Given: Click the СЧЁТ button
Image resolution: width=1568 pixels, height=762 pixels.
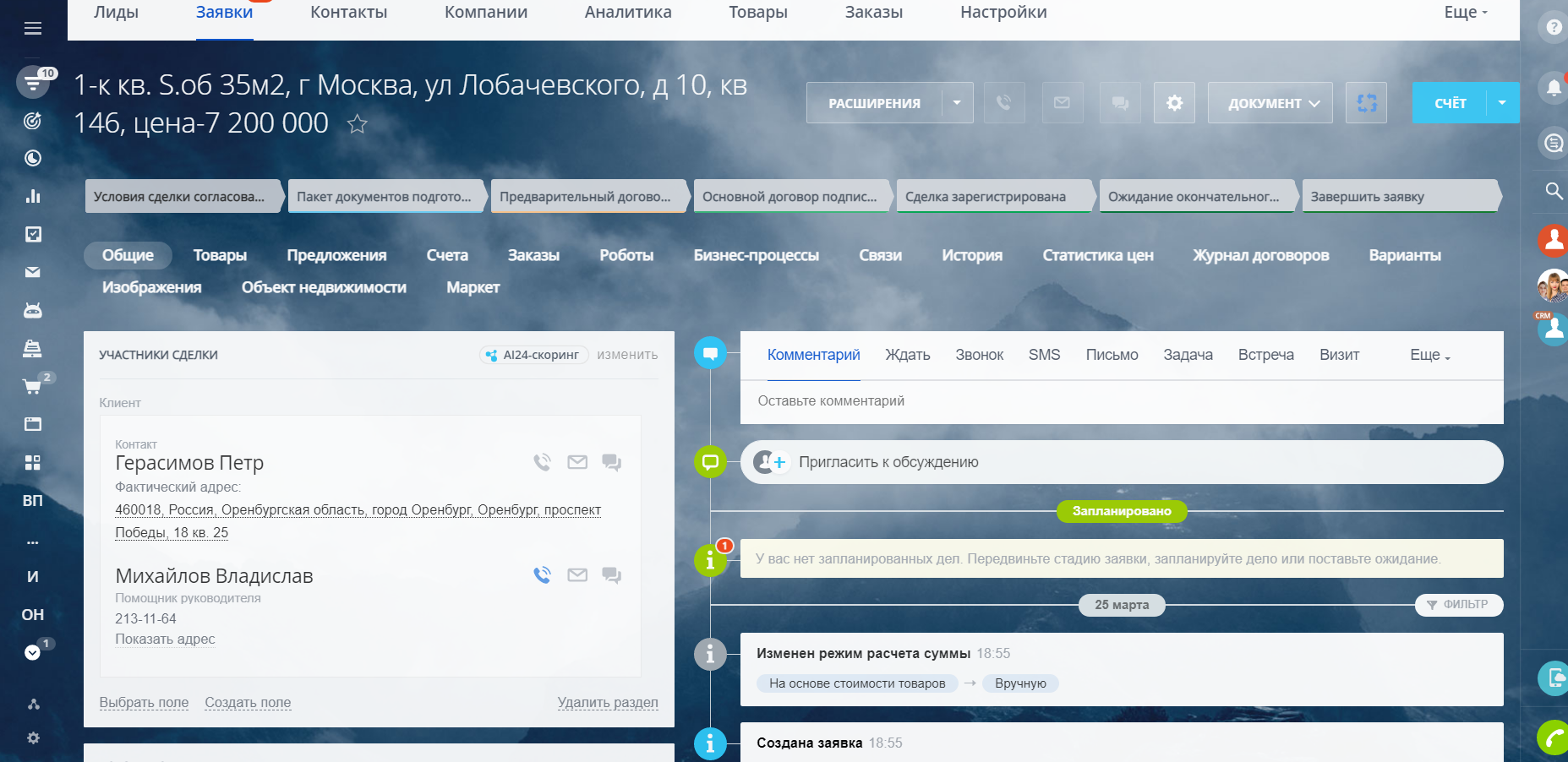Looking at the screenshot, I should 1451,103.
